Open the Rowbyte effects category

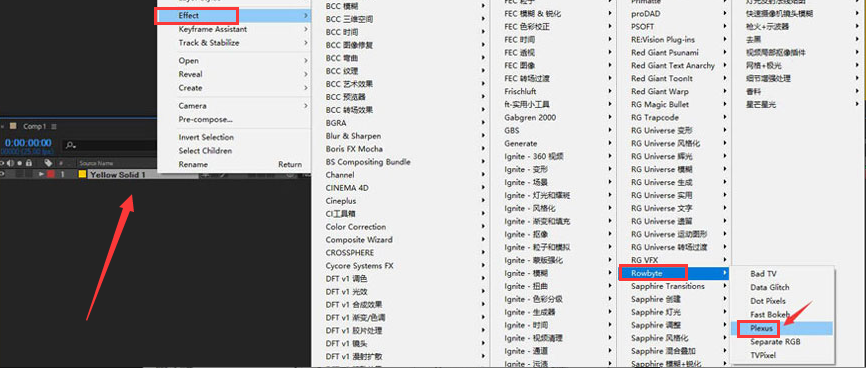[x=673, y=273]
